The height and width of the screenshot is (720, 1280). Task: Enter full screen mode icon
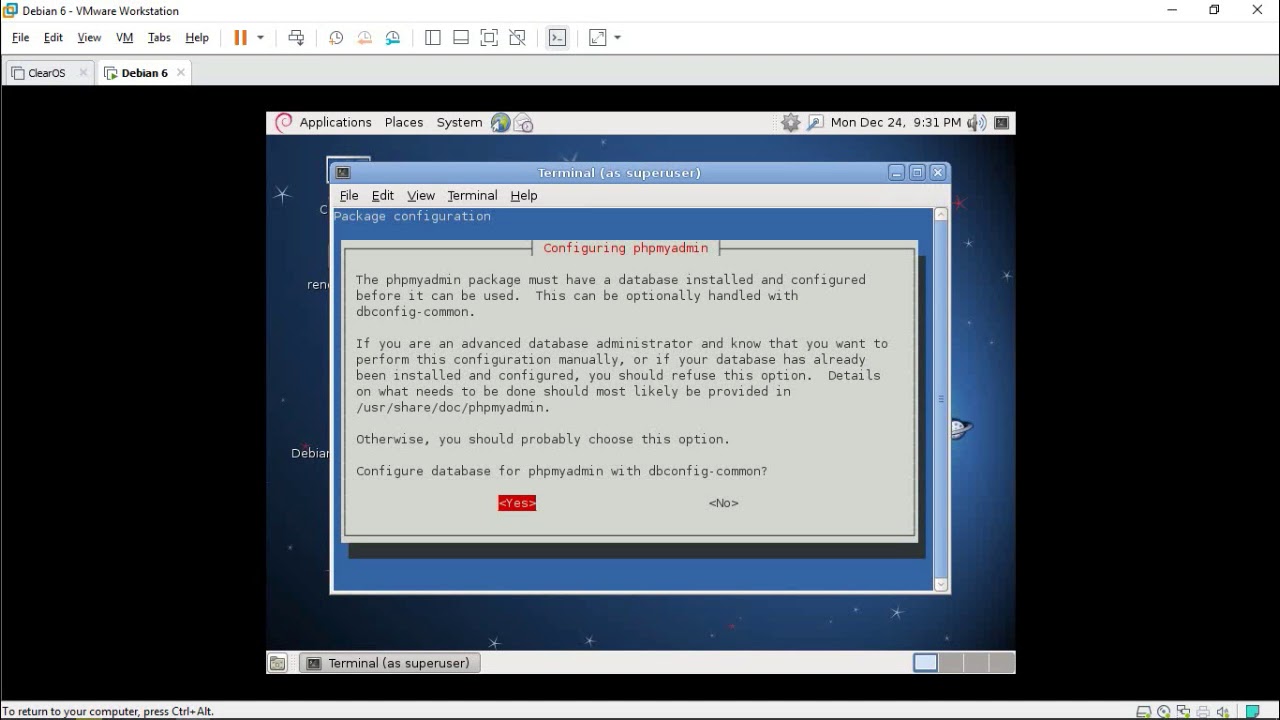click(489, 38)
